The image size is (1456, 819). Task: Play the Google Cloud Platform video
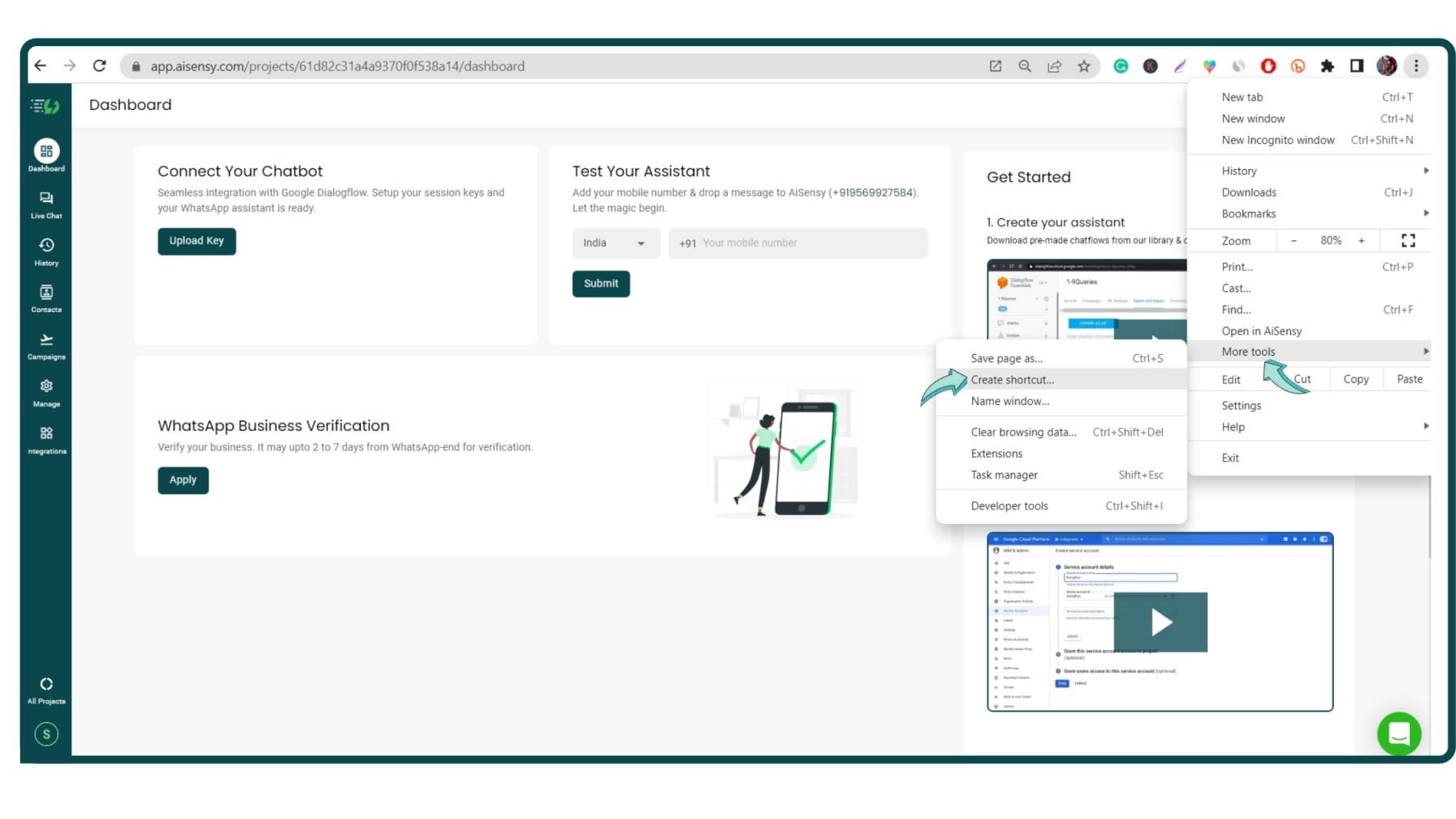pos(1161,622)
